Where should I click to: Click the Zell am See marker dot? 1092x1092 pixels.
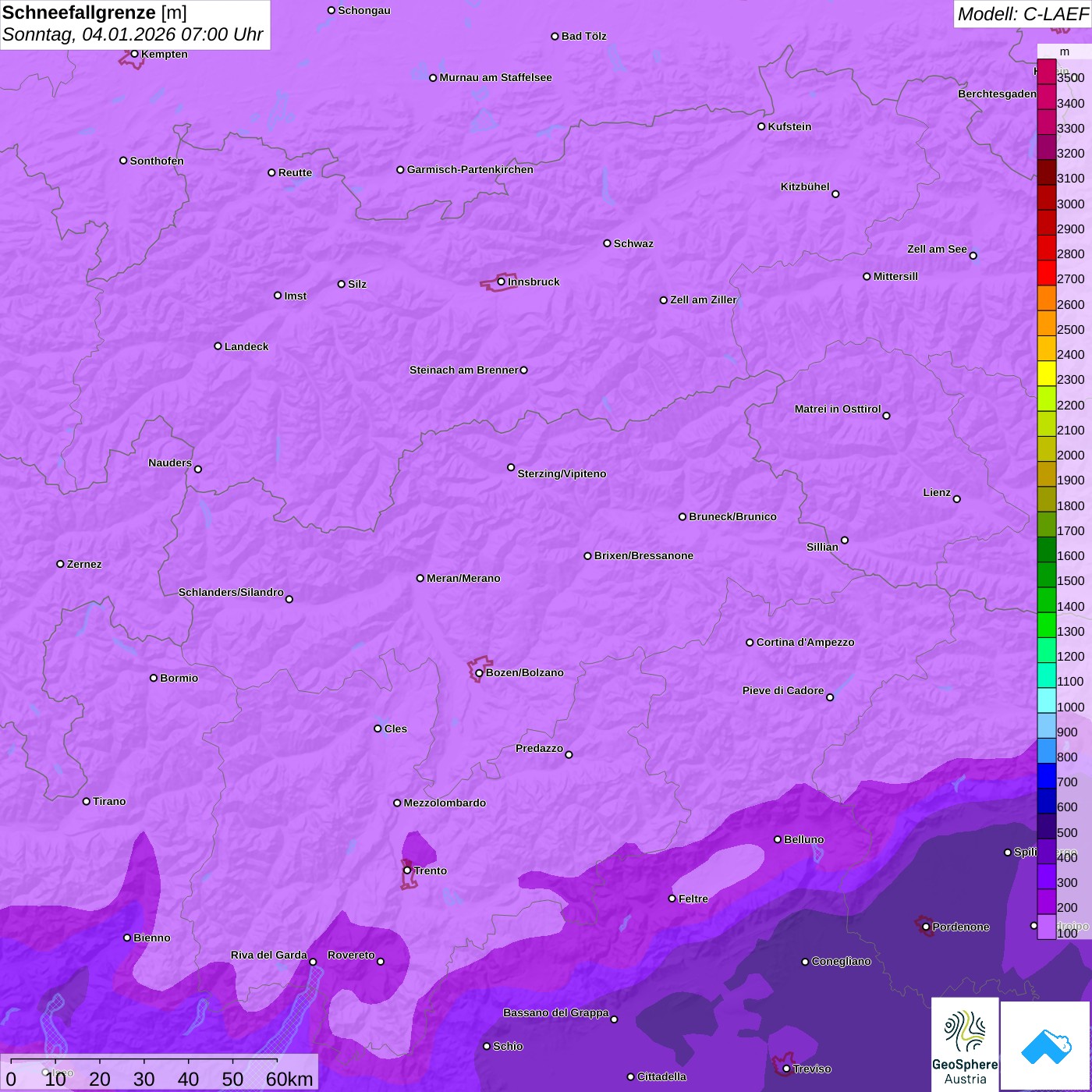coord(973,256)
